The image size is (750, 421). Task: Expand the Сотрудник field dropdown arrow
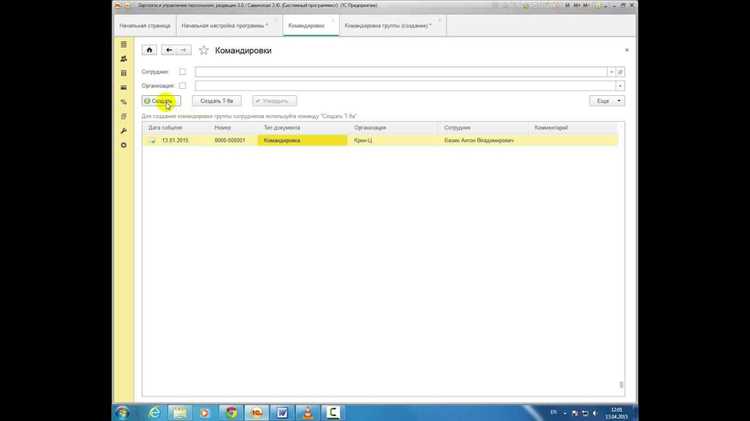point(611,72)
